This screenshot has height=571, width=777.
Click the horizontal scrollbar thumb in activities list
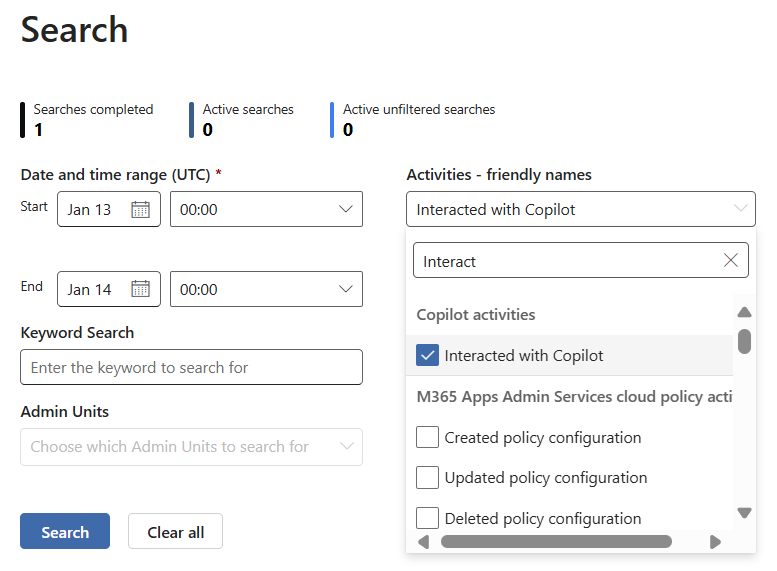coord(556,542)
